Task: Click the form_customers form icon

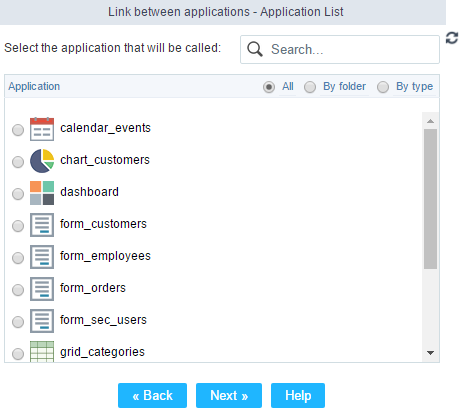Action: pyautogui.click(x=42, y=225)
